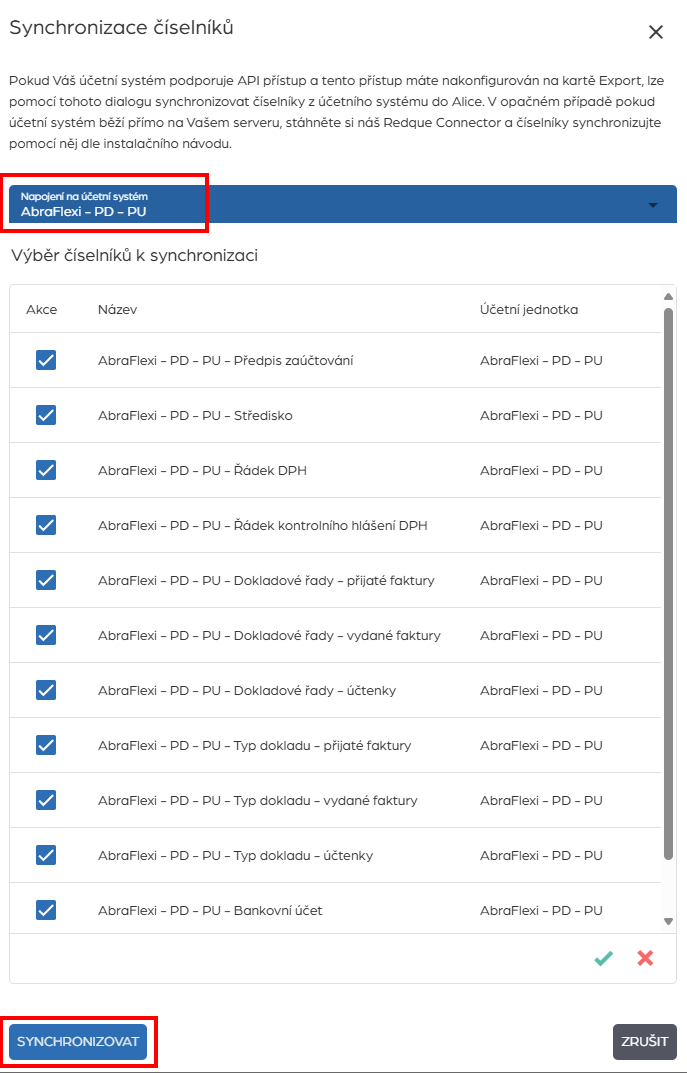This screenshot has height=1073, width=687.
Task: Click the scroll-up arrow of the list
Action: pyautogui.click(x=669, y=296)
